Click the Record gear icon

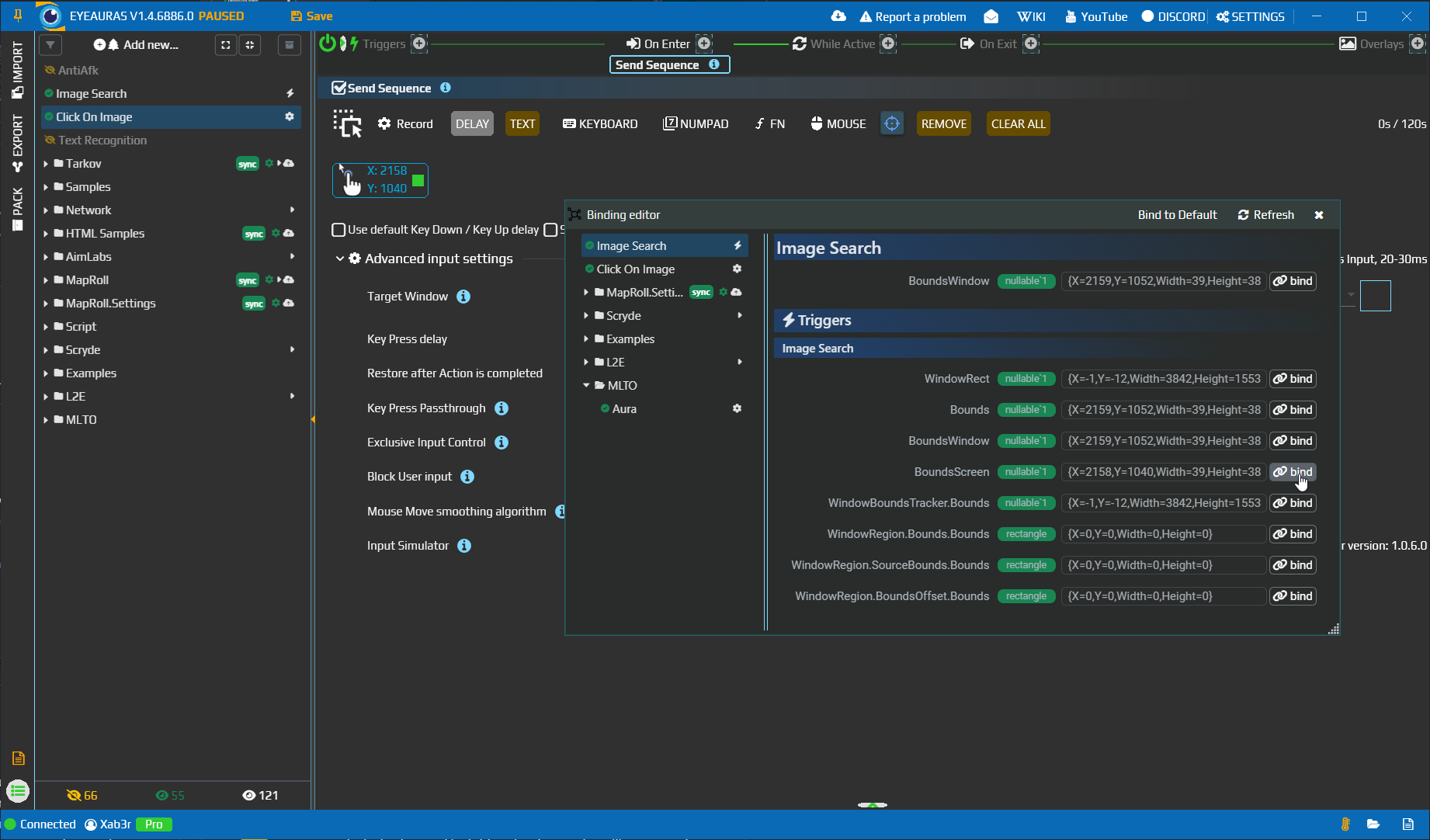pos(384,123)
